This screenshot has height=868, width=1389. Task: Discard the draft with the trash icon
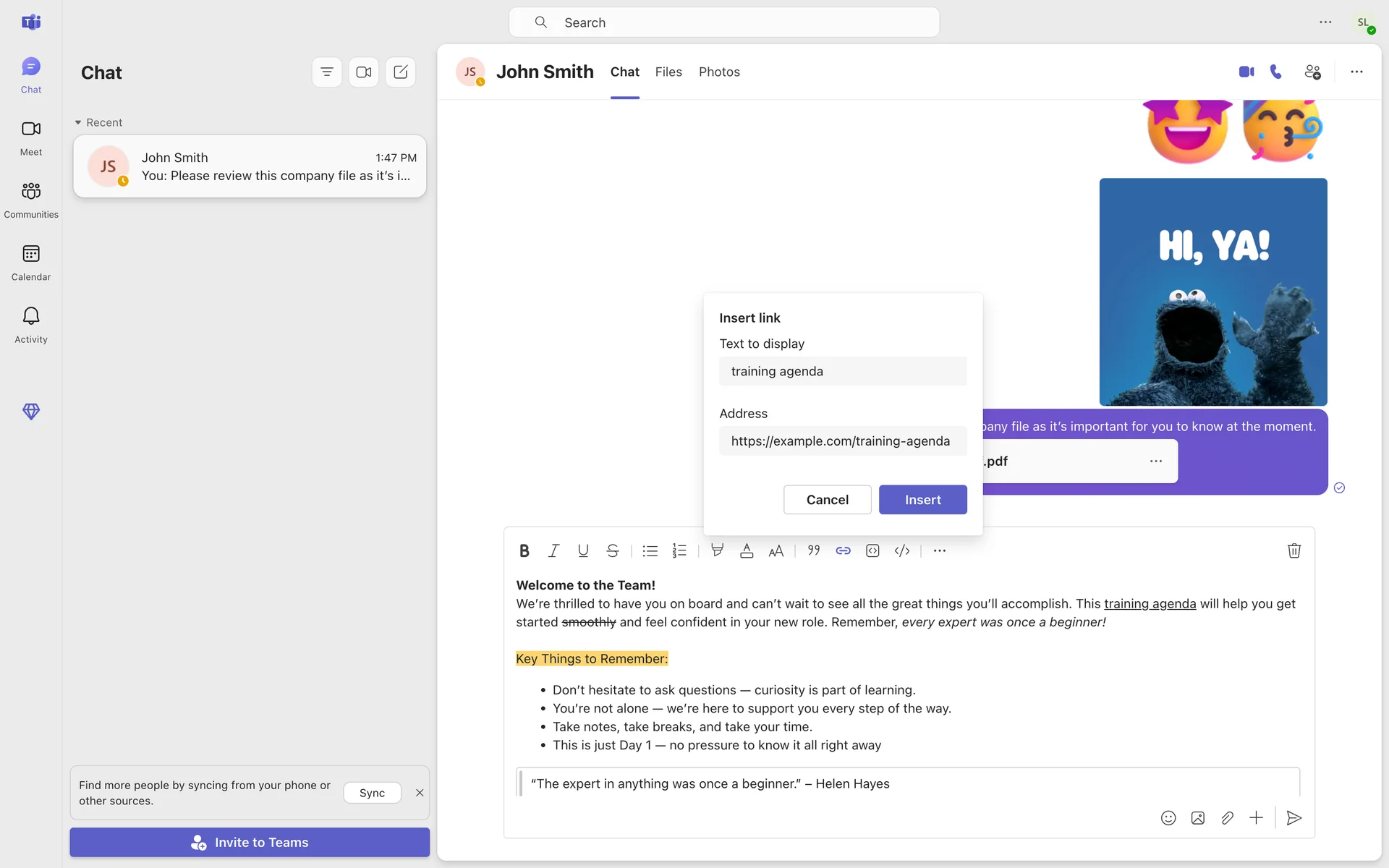[1294, 550]
